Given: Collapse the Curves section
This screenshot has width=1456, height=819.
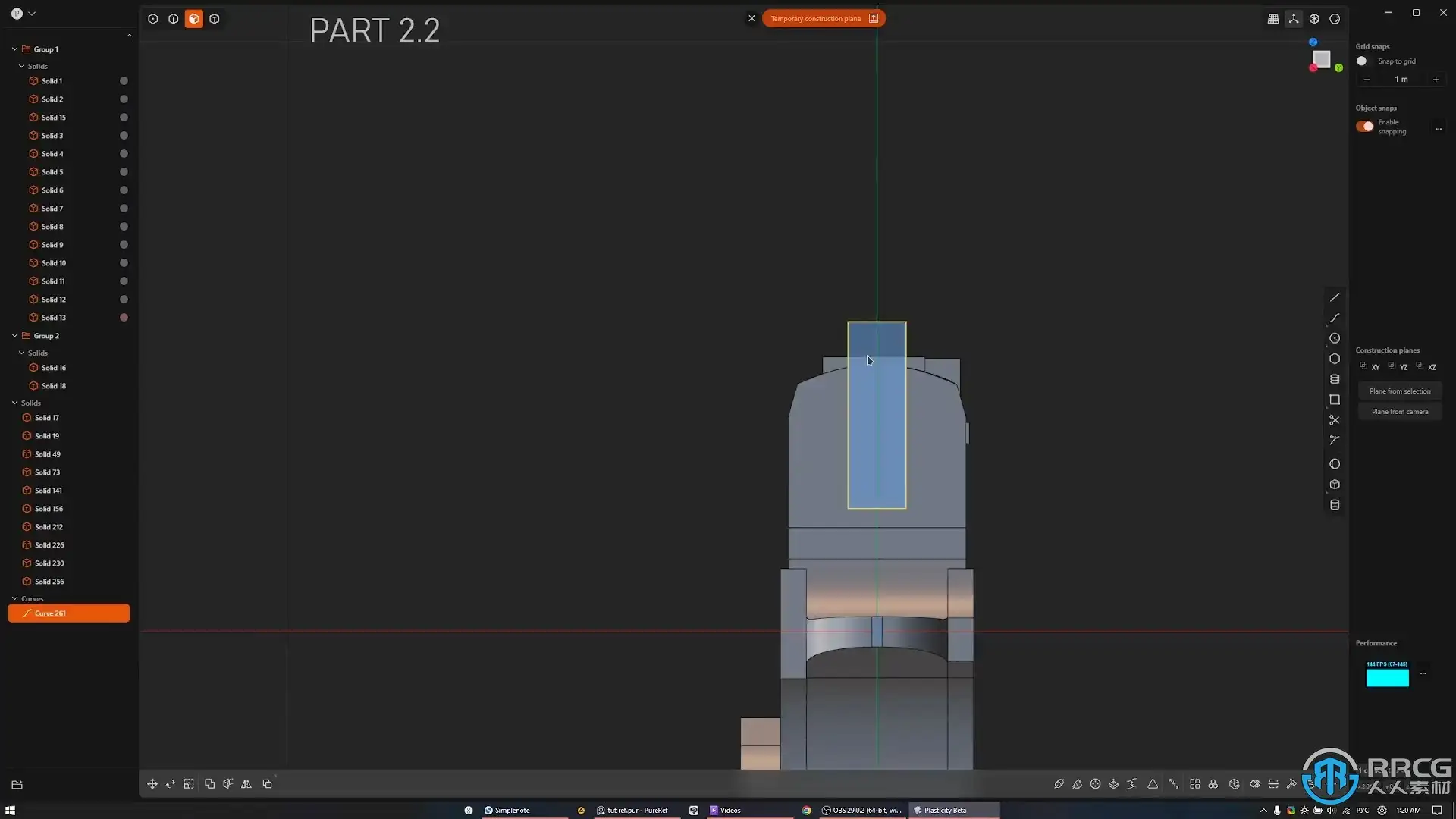Looking at the screenshot, I should point(14,598).
